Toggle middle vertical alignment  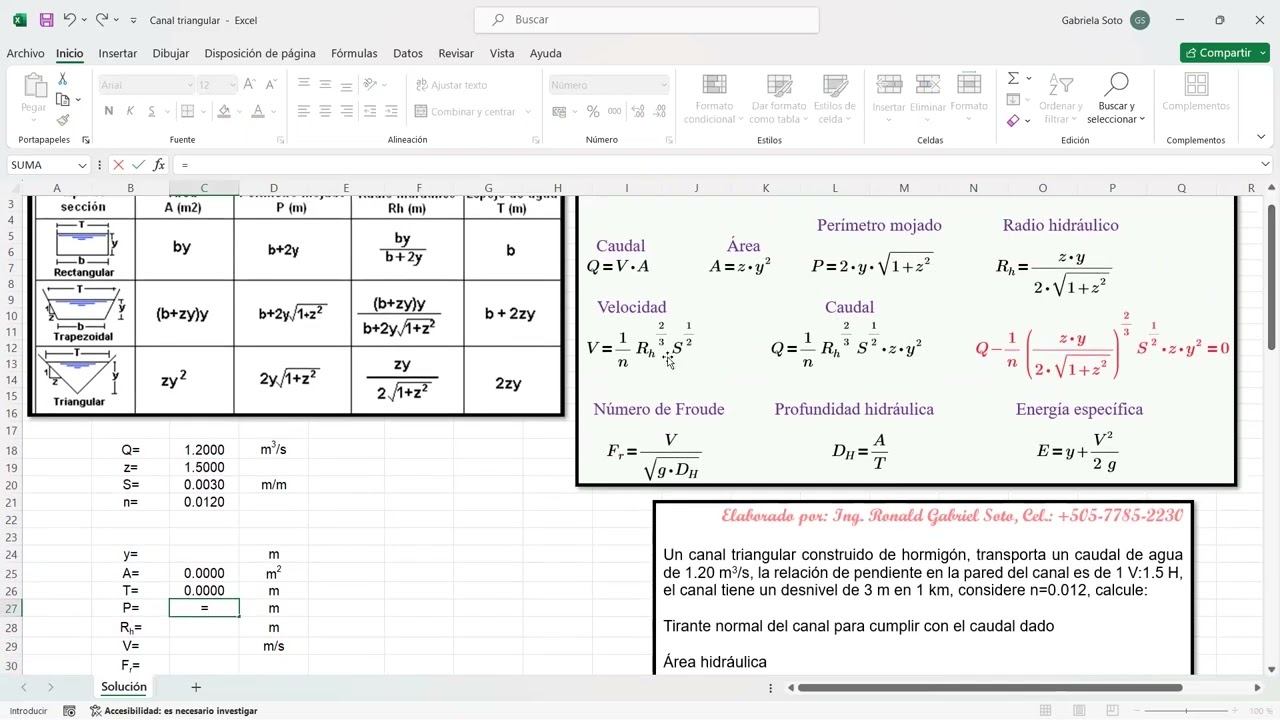[x=326, y=85]
